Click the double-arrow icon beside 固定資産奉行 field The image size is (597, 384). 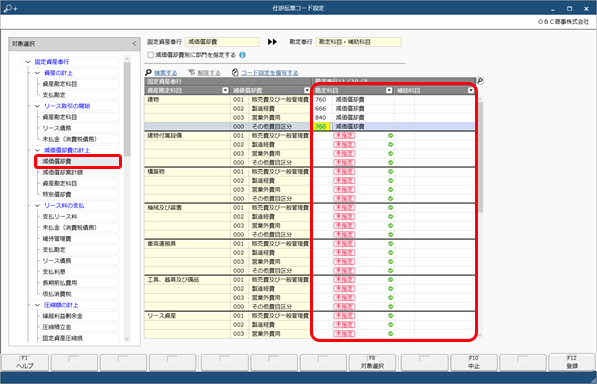click(x=272, y=42)
